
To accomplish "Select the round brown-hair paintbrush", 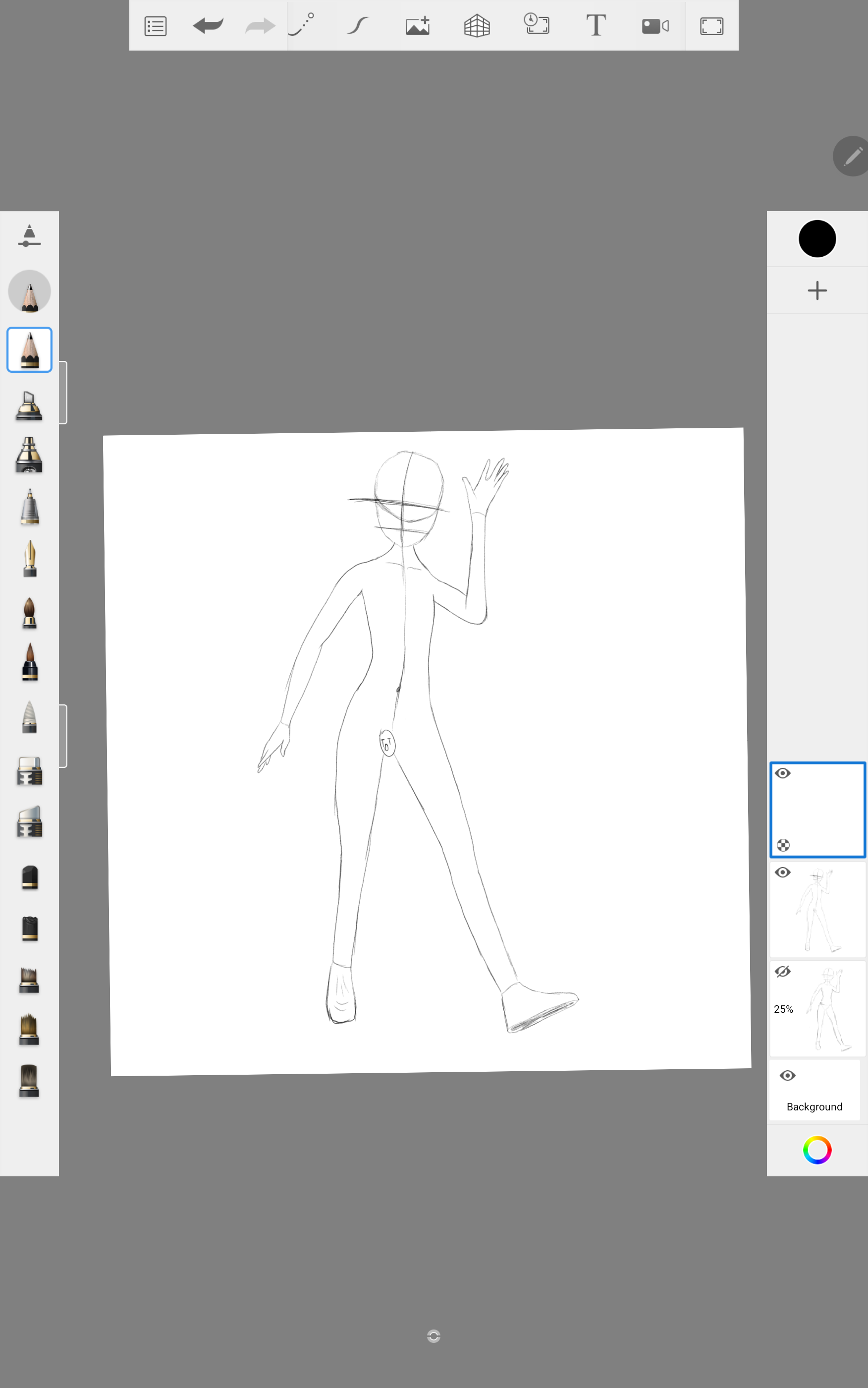I will [x=29, y=612].
